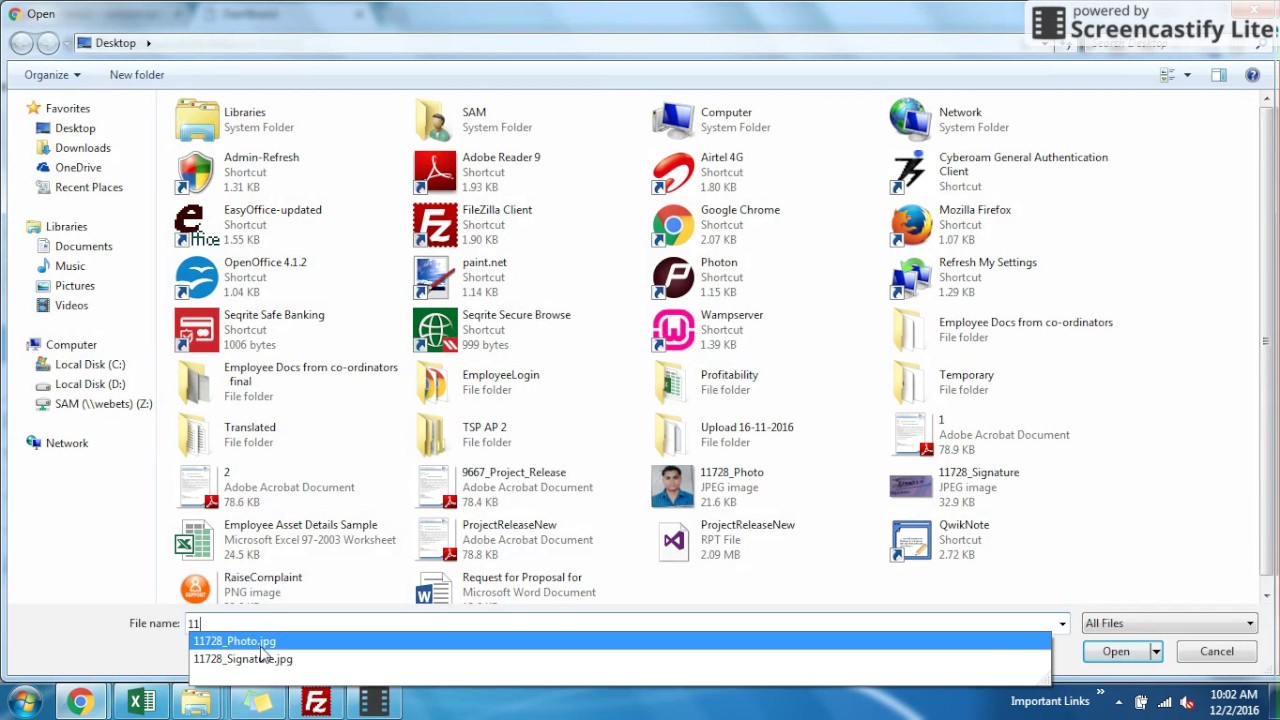Screen dimensions: 1280x720
Task: Select the Refresh My Settings icon
Action: (911, 277)
